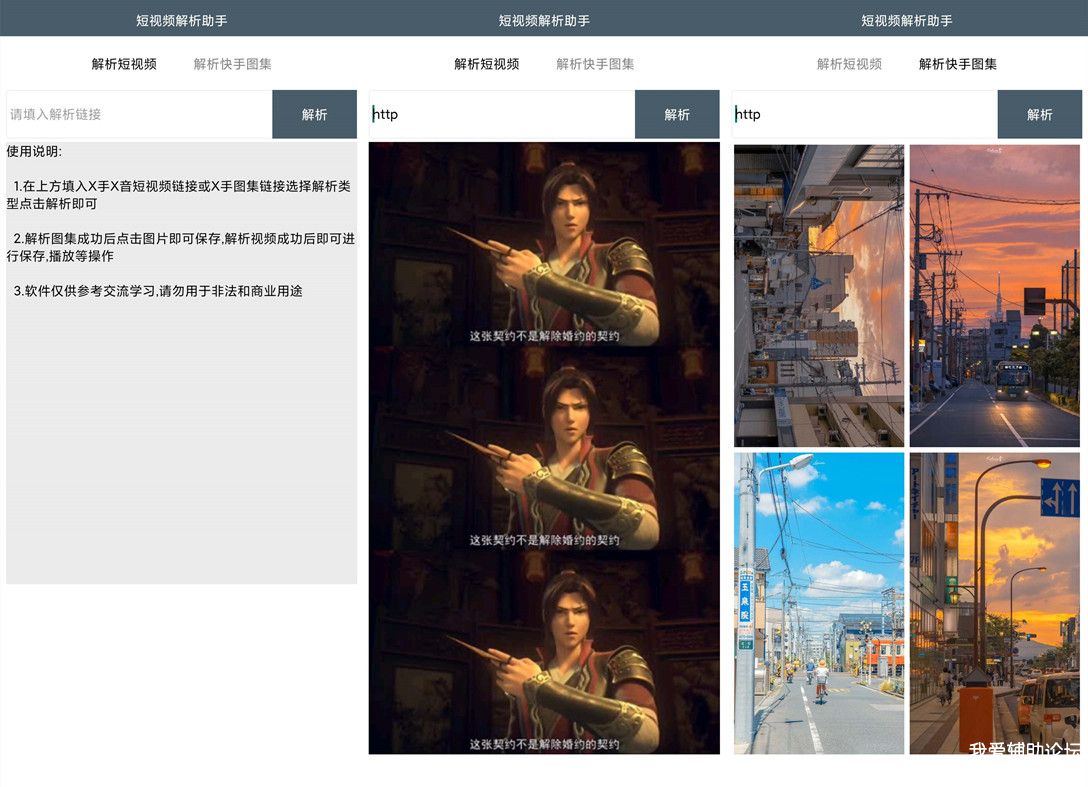
Task: Click the 短视频解析助手 title in middle screen
Action: coord(544,21)
